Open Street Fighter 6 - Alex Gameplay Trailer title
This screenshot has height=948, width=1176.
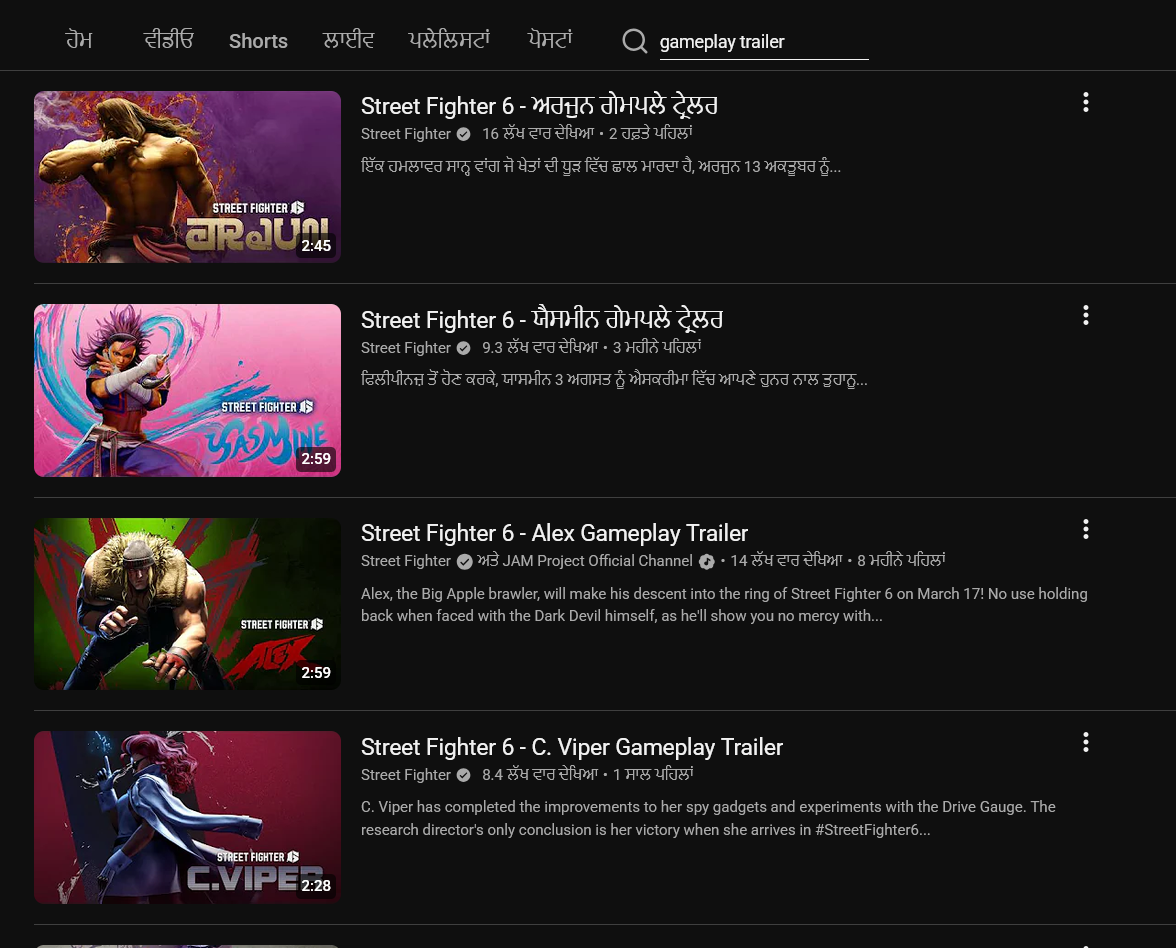[554, 533]
